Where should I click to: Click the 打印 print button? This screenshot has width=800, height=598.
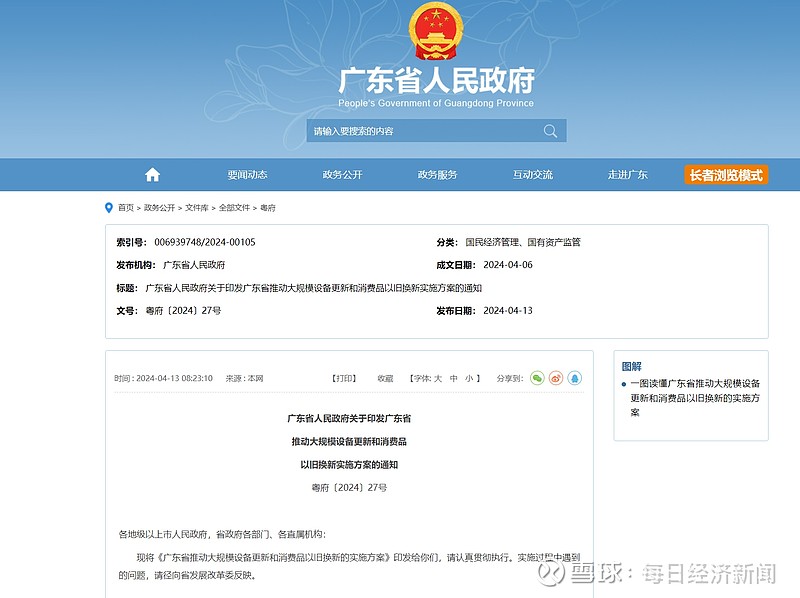point(344,378)
